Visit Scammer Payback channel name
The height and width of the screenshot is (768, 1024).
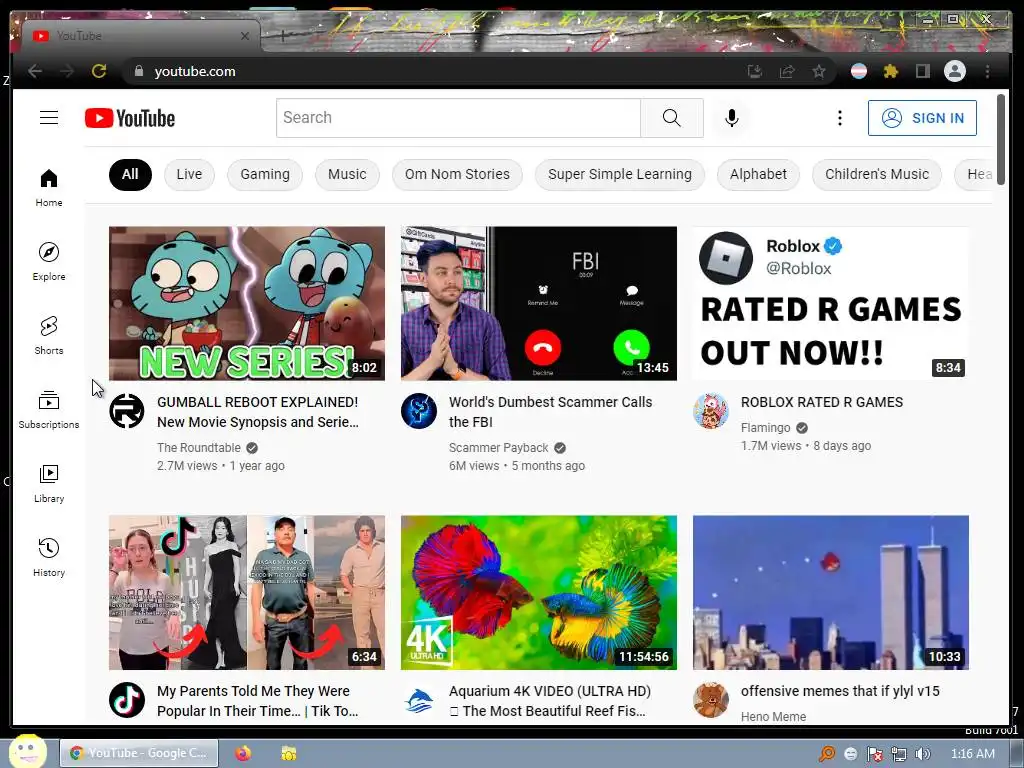click(x=498, y=447)
